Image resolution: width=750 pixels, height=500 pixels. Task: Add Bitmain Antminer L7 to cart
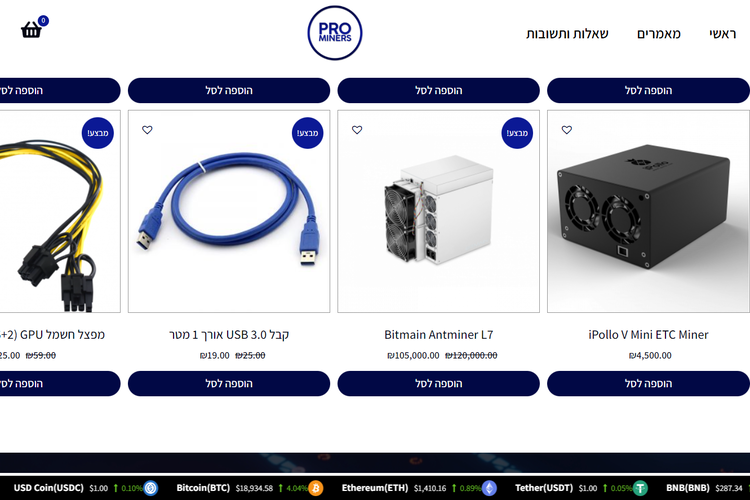point(439,383)
